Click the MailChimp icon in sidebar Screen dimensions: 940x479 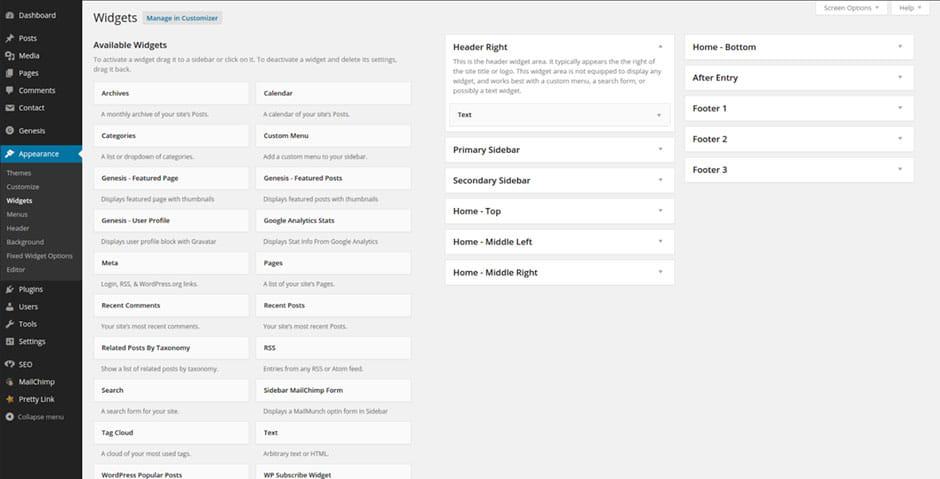tap(10, 382)
